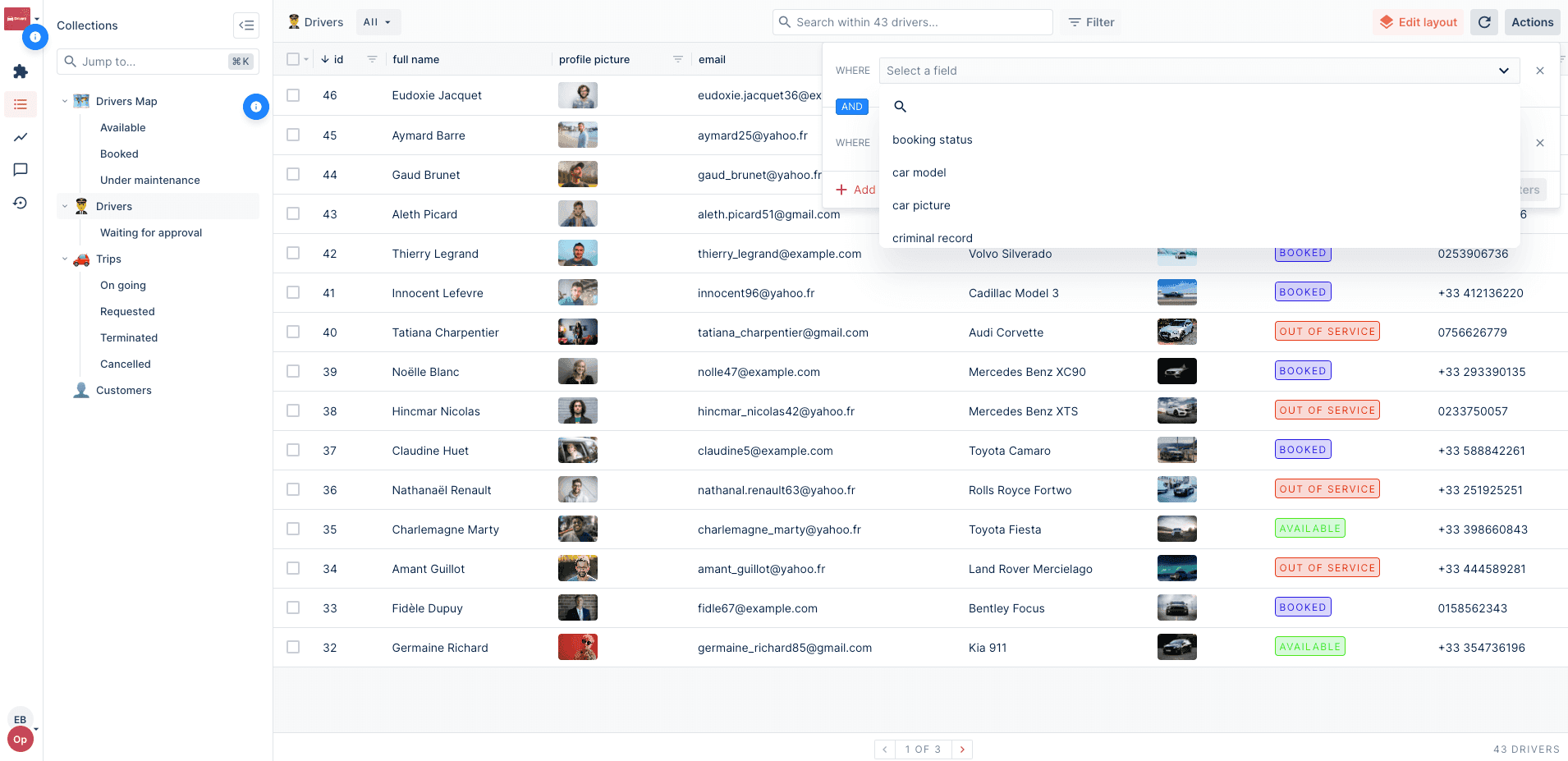Image resolution: width=1568 pixels, height=761 pixels.
Task: Open the All segment dropdown
Action: point(378,22)
